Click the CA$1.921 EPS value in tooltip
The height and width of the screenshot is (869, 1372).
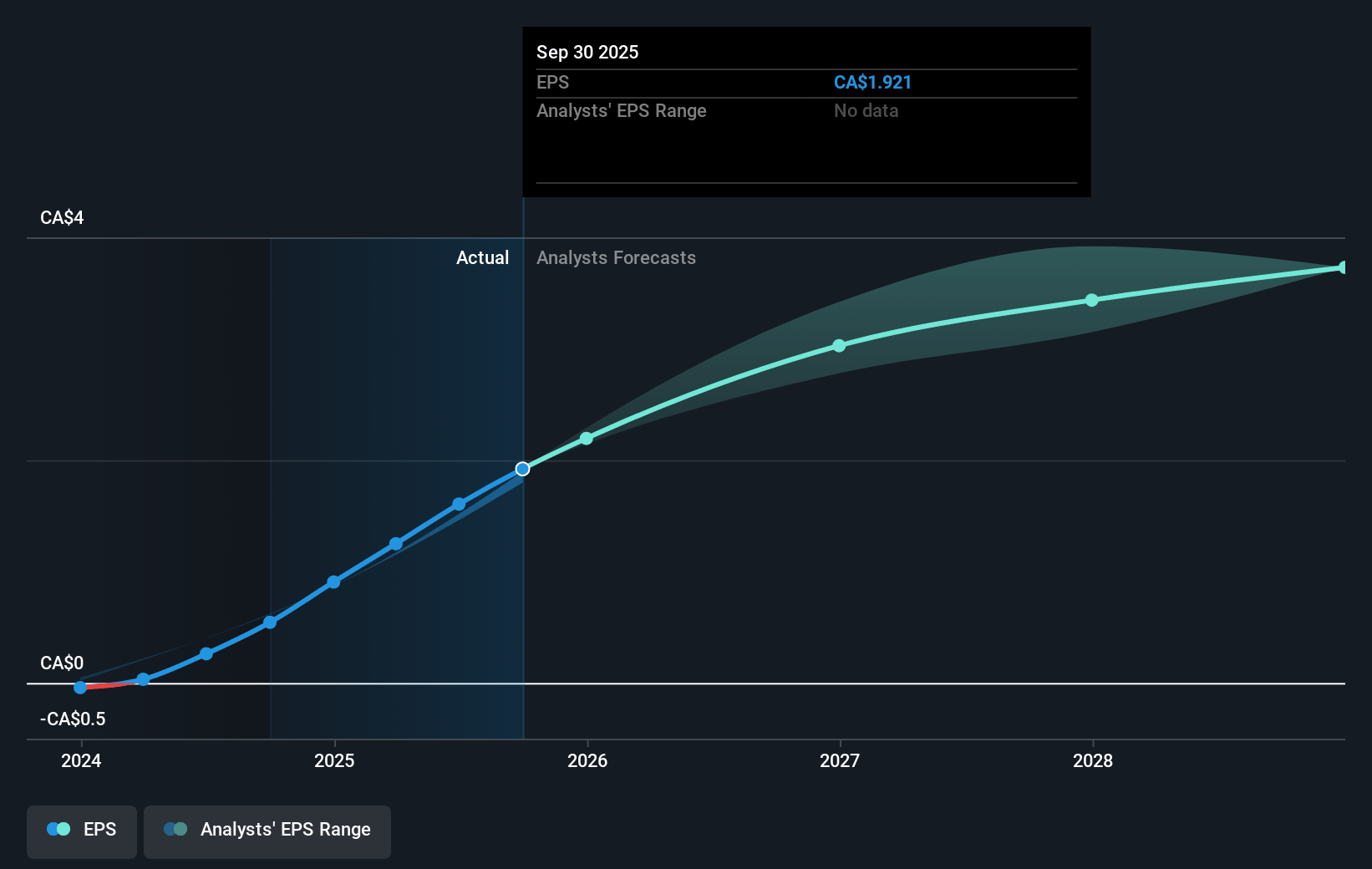872,83
